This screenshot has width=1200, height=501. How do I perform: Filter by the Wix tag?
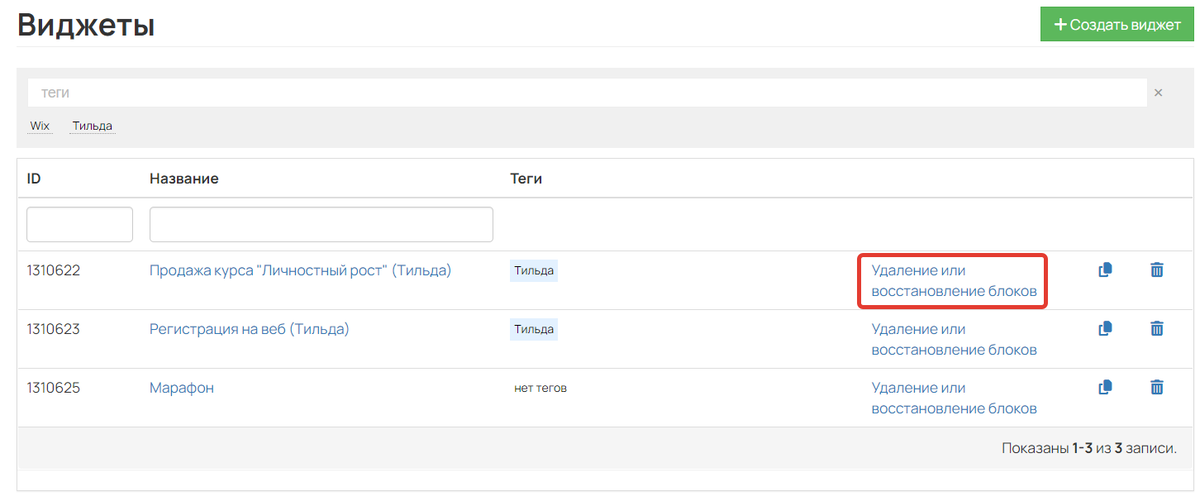click(x=40, y=126)
